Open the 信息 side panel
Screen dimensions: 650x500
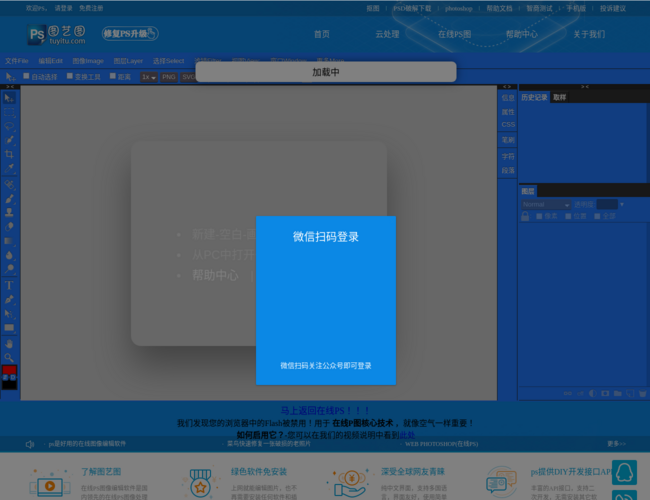click(x=508, y=98)
